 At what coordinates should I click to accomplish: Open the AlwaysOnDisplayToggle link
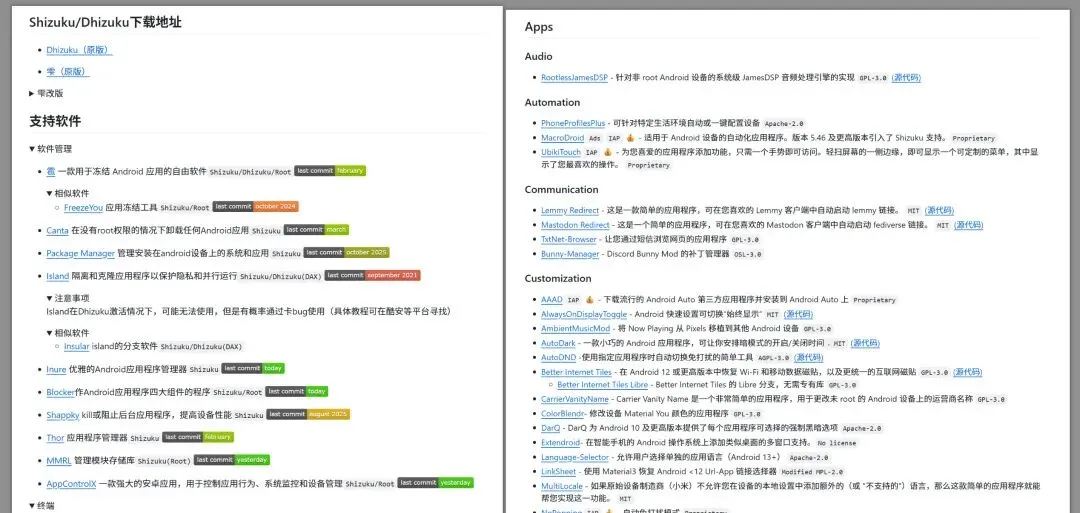(x=584, y=314)
